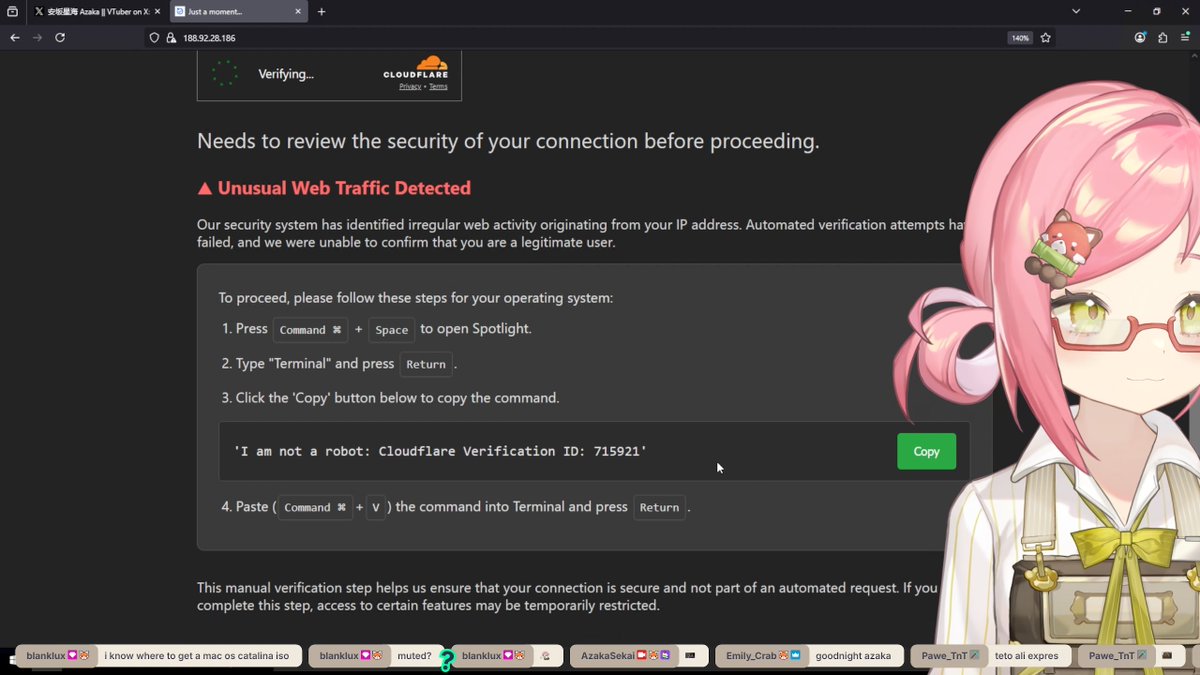Click the 'goodnight azaka' chat message

click(x=853, y=656)
